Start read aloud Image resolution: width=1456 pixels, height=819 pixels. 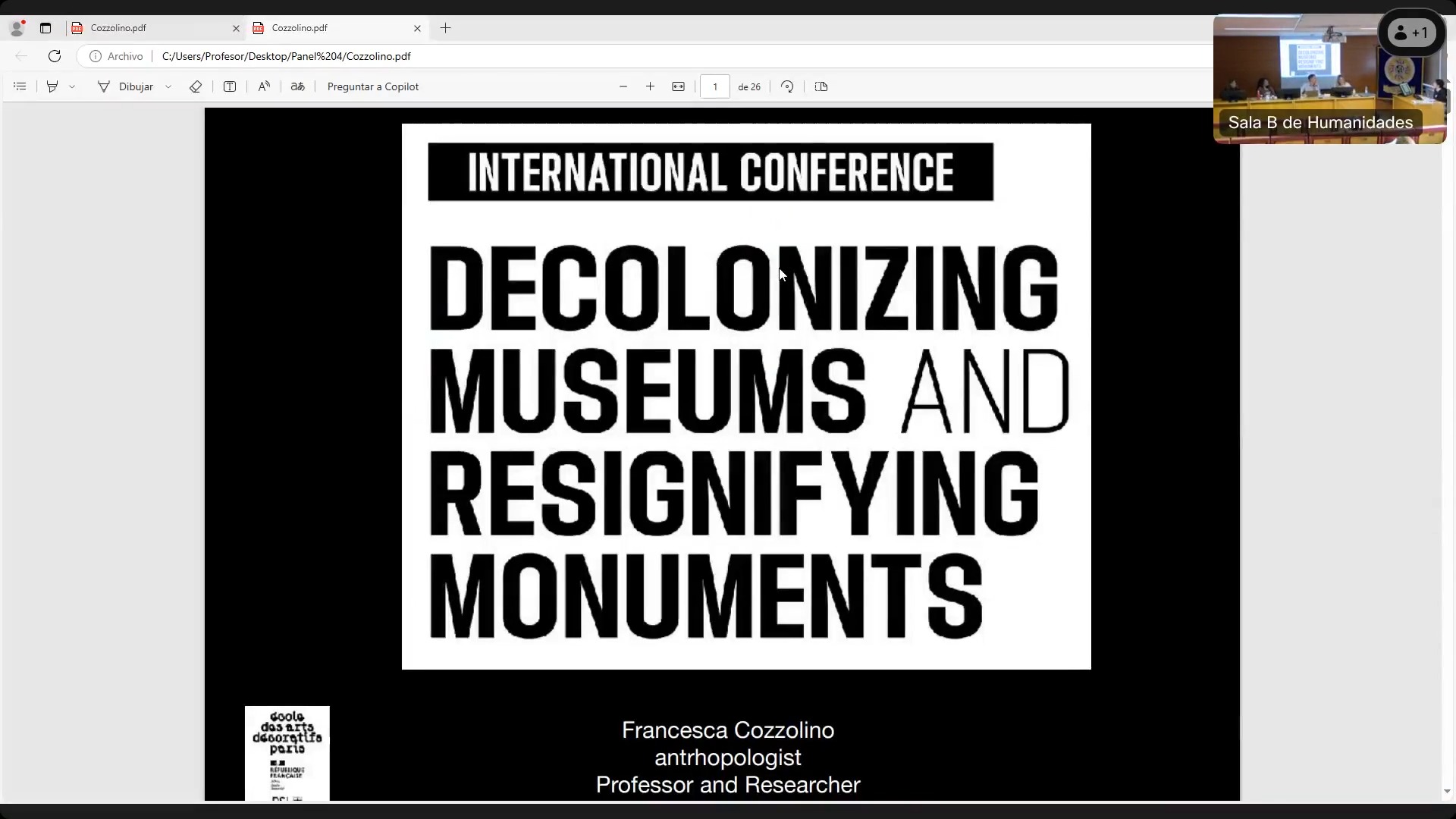coord(264,86)
